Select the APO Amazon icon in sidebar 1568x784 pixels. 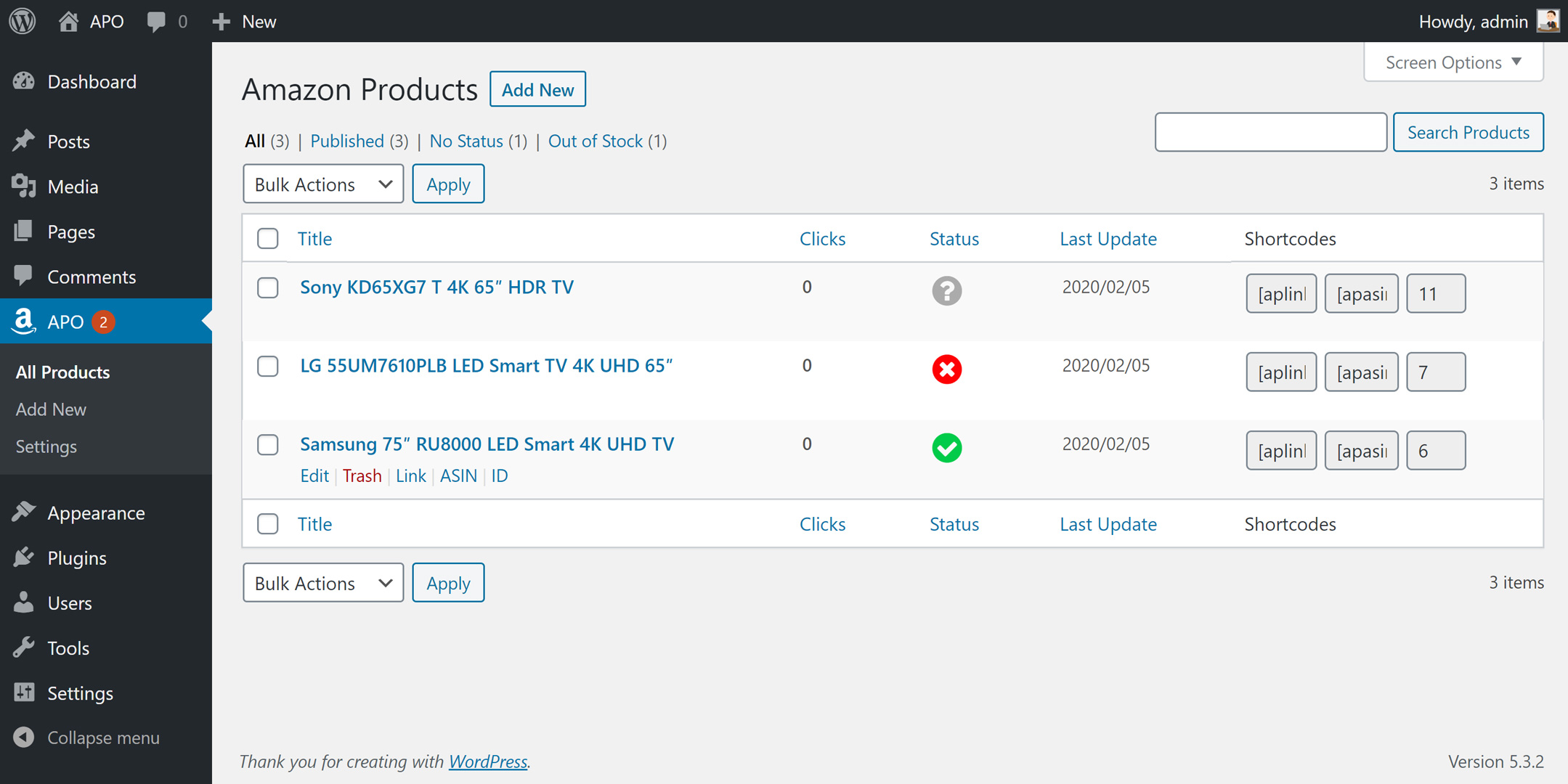[24, 322]
